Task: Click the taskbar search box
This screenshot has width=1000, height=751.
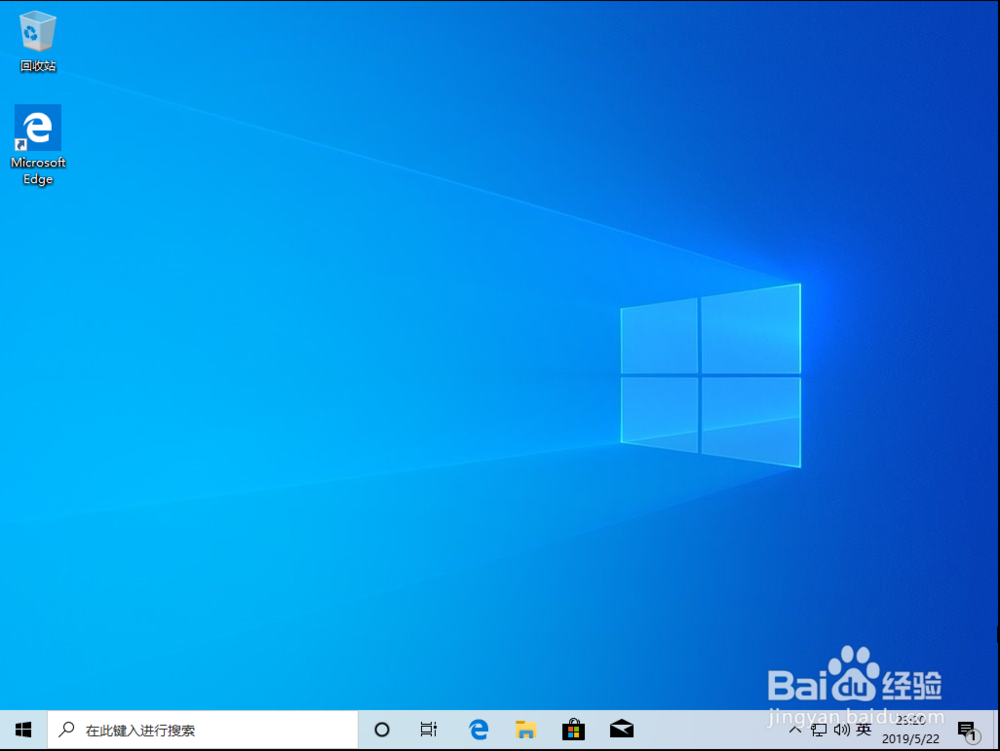Action: (203, 730)
